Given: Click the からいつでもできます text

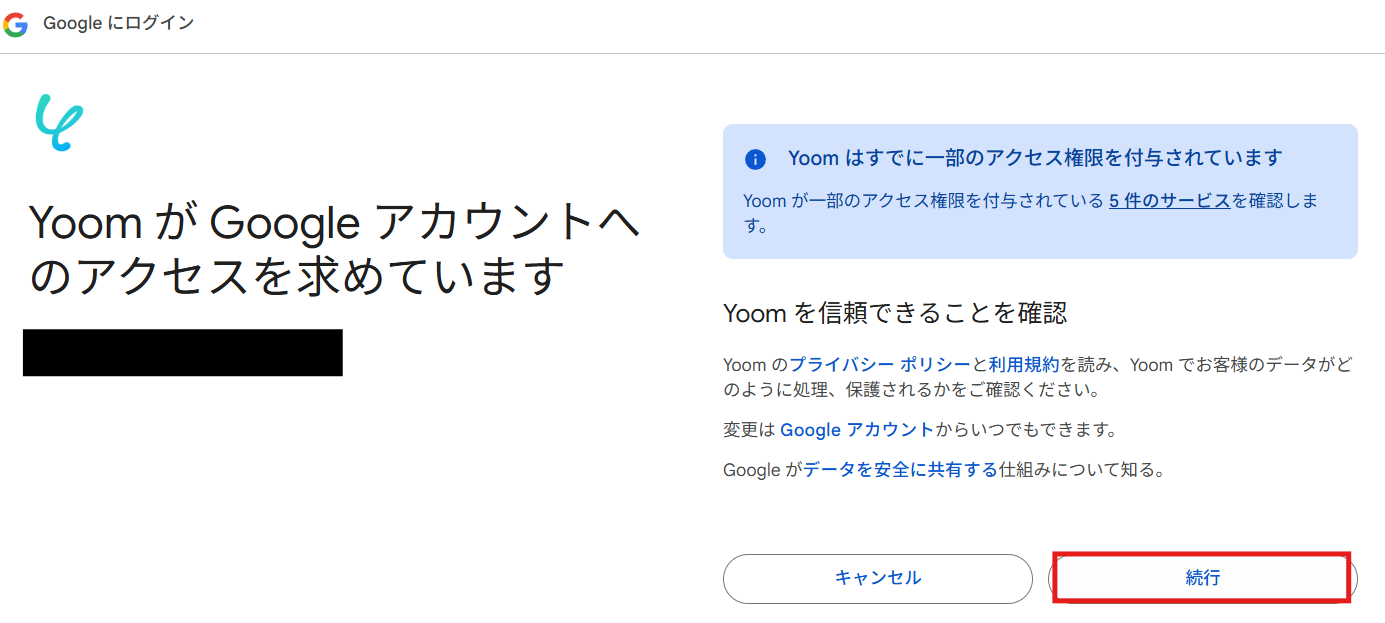Looking at the screenshot, I should [1025, 430].
